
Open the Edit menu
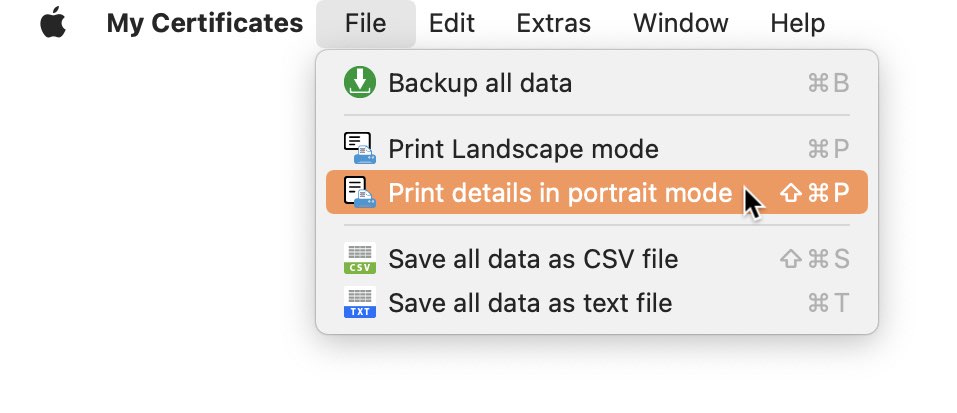coord(452,23)
